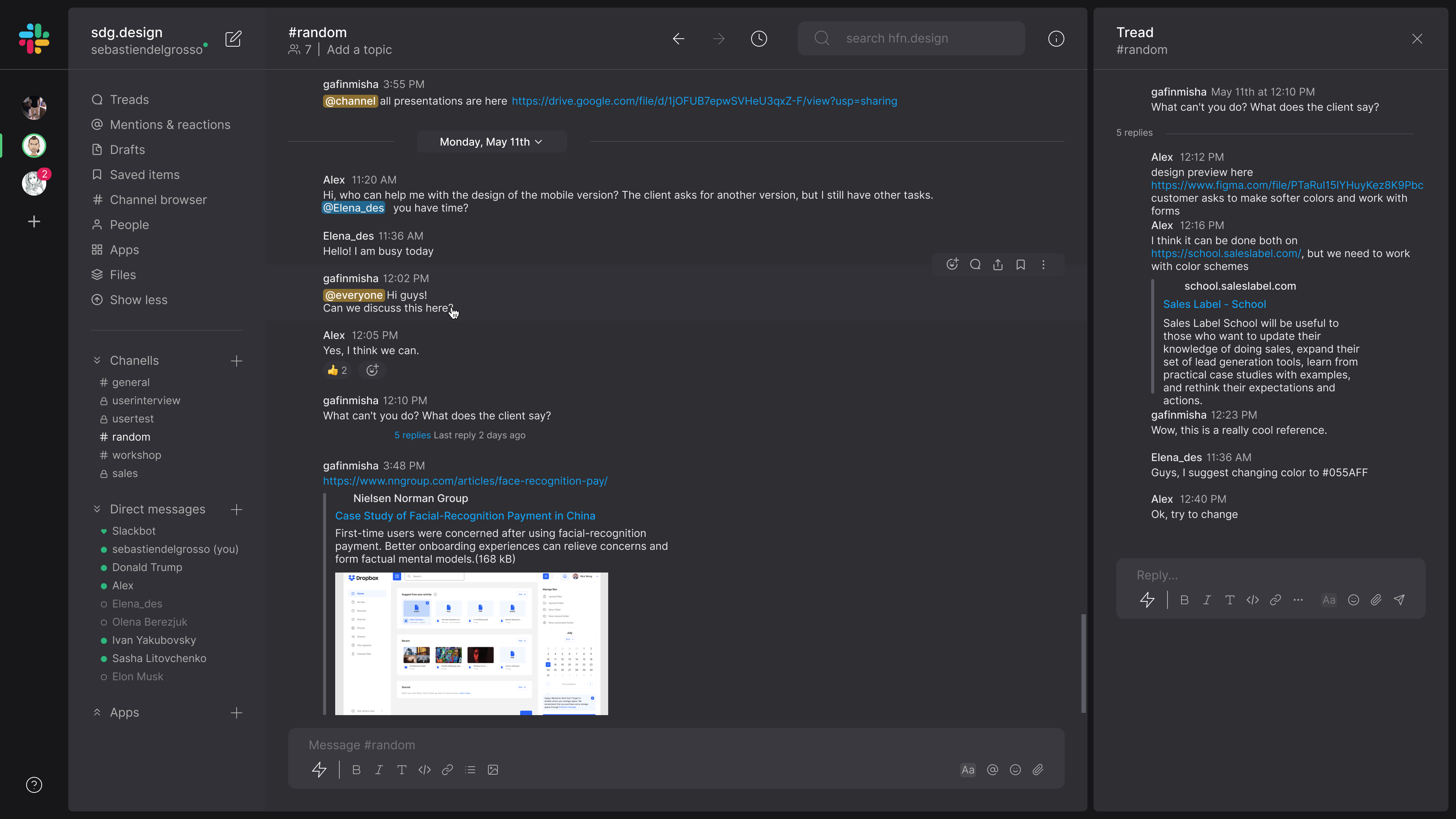Attach a file in the message composer
The height and width of the screenshot is (819, 1456).
1038,770
